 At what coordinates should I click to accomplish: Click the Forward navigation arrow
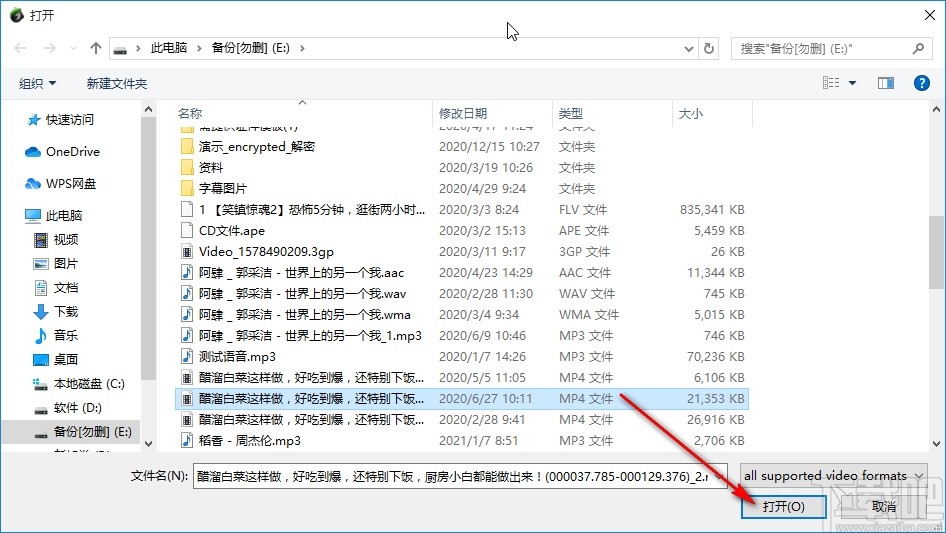point(49,48)
